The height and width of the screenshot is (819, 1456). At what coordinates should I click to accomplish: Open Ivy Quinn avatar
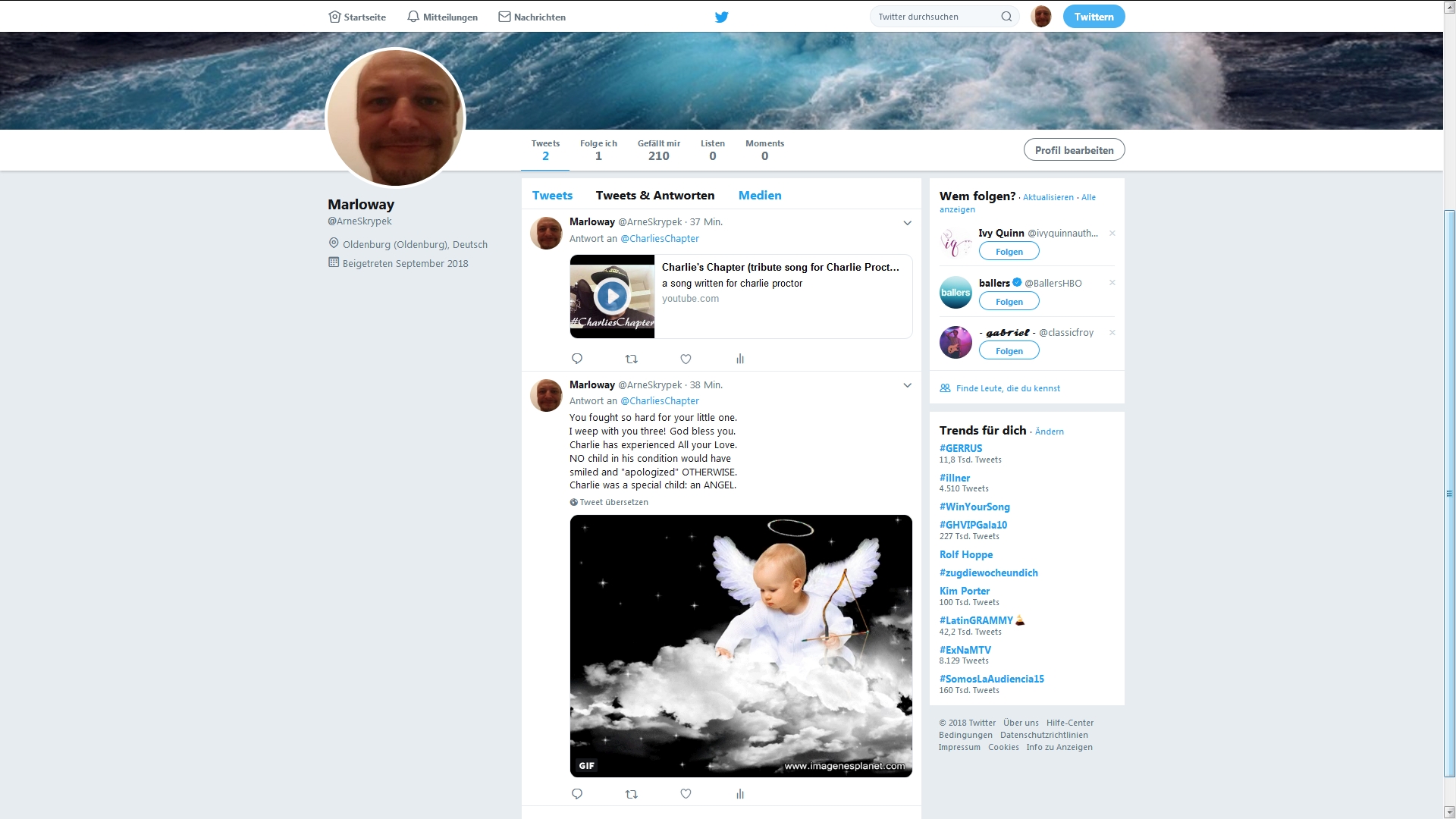point(955,243)
